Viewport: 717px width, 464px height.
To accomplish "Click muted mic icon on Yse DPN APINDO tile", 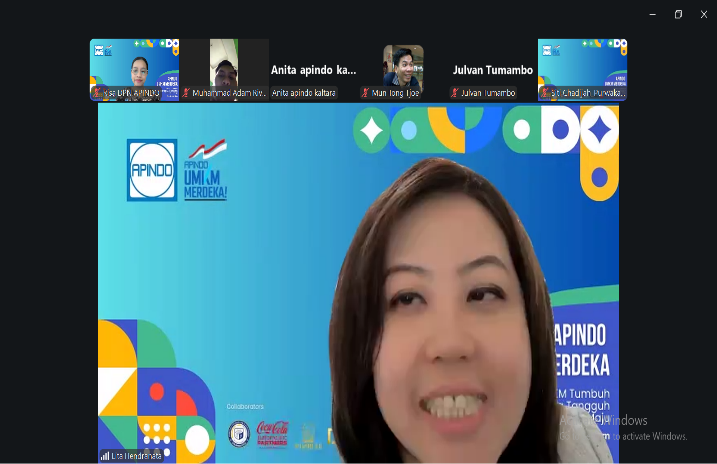I will pos(97,93).
